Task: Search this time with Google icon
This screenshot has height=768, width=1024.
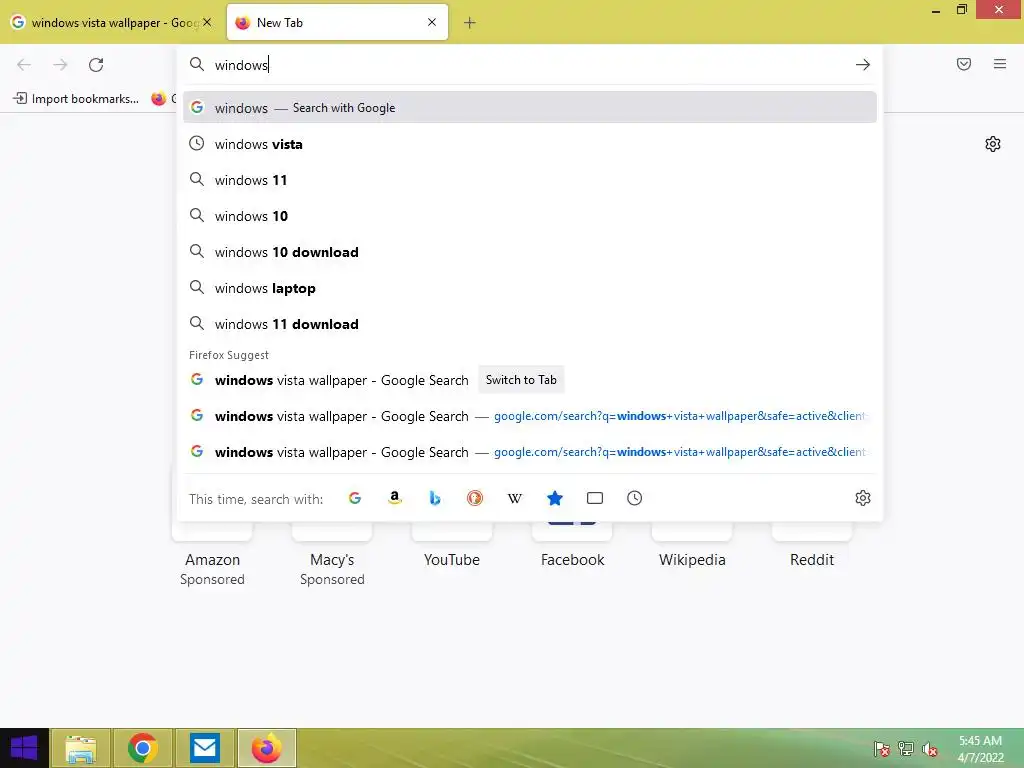Action: click(355, 498)
